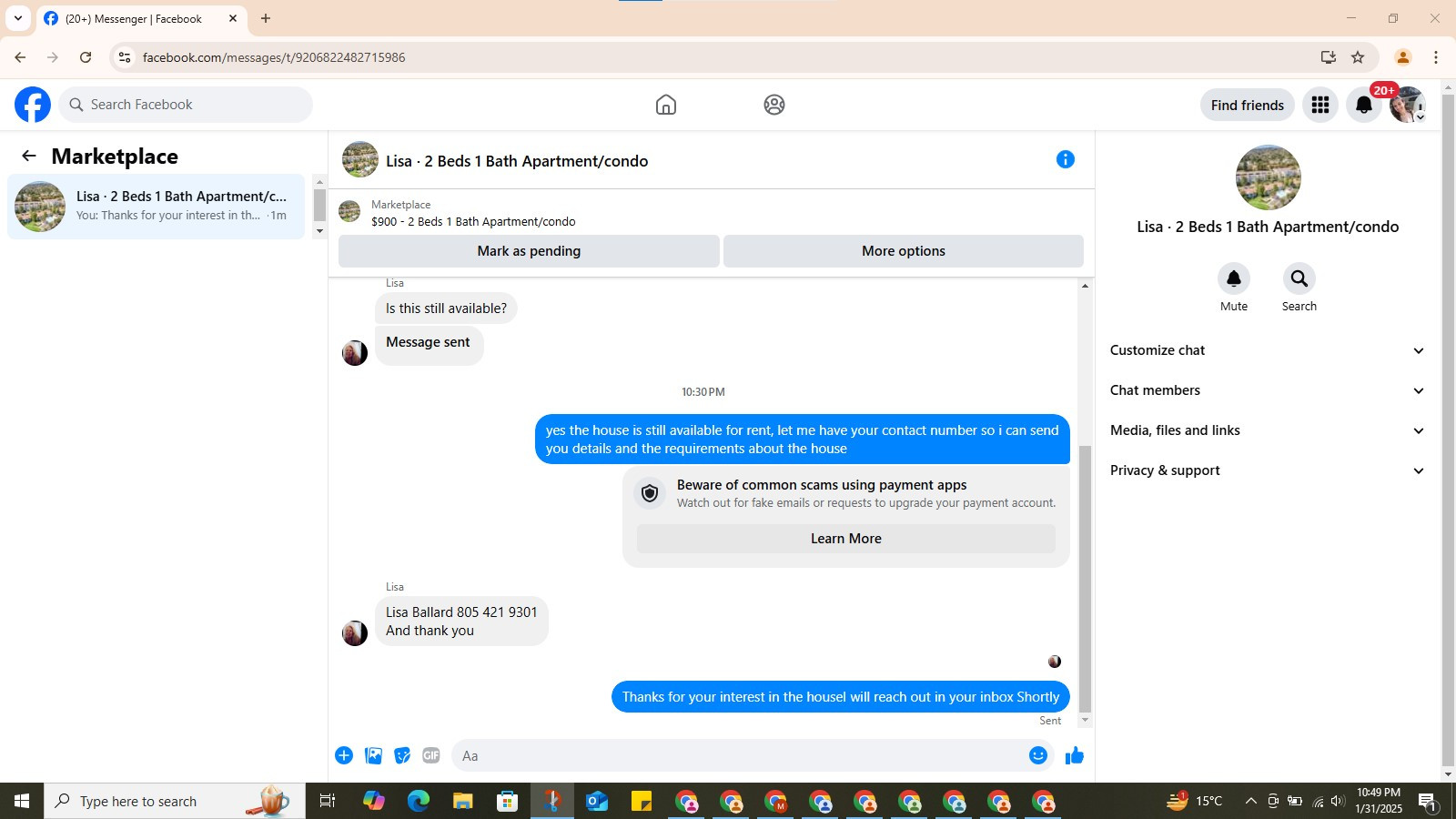Expand Chat members section
1456x819 pixels.
coord(1267,390)
